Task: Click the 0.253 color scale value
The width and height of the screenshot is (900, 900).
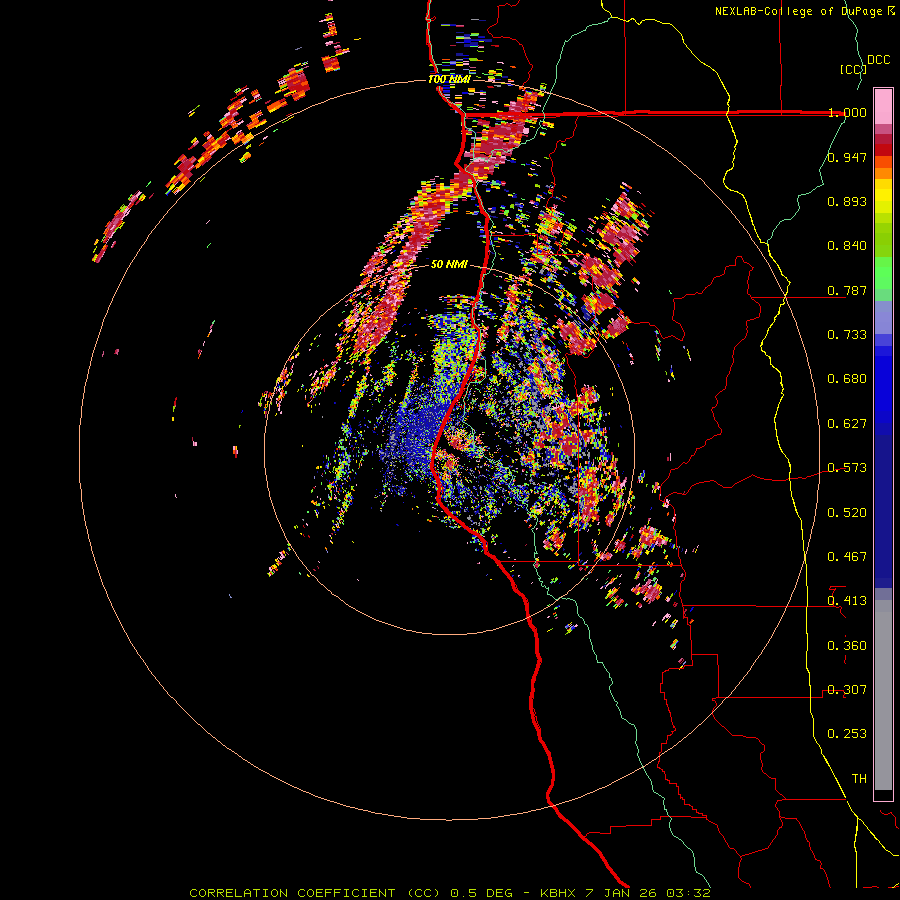Action: tap(847, 734)
